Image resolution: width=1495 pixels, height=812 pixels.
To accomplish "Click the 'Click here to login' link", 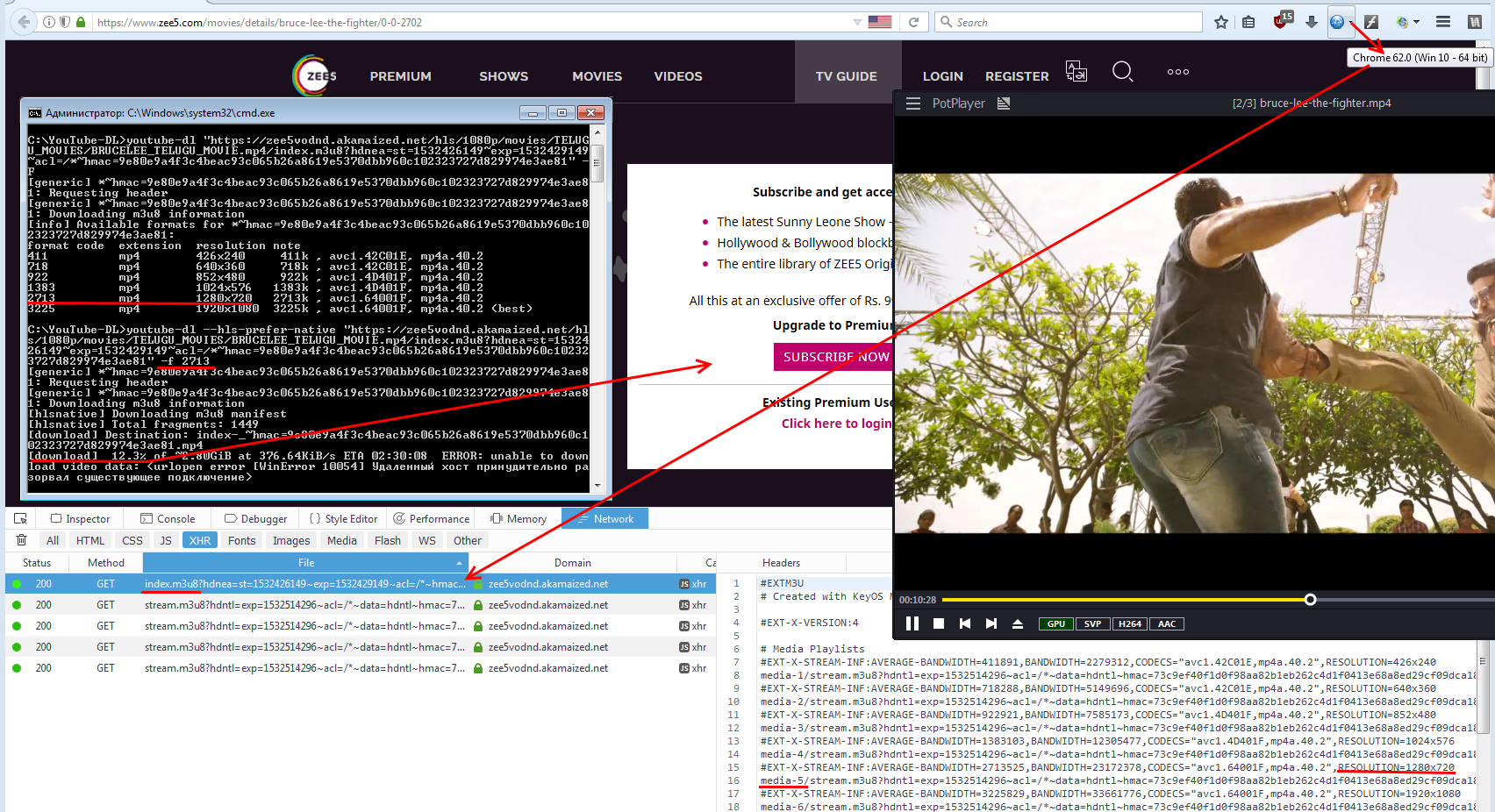I will point(836,424).
